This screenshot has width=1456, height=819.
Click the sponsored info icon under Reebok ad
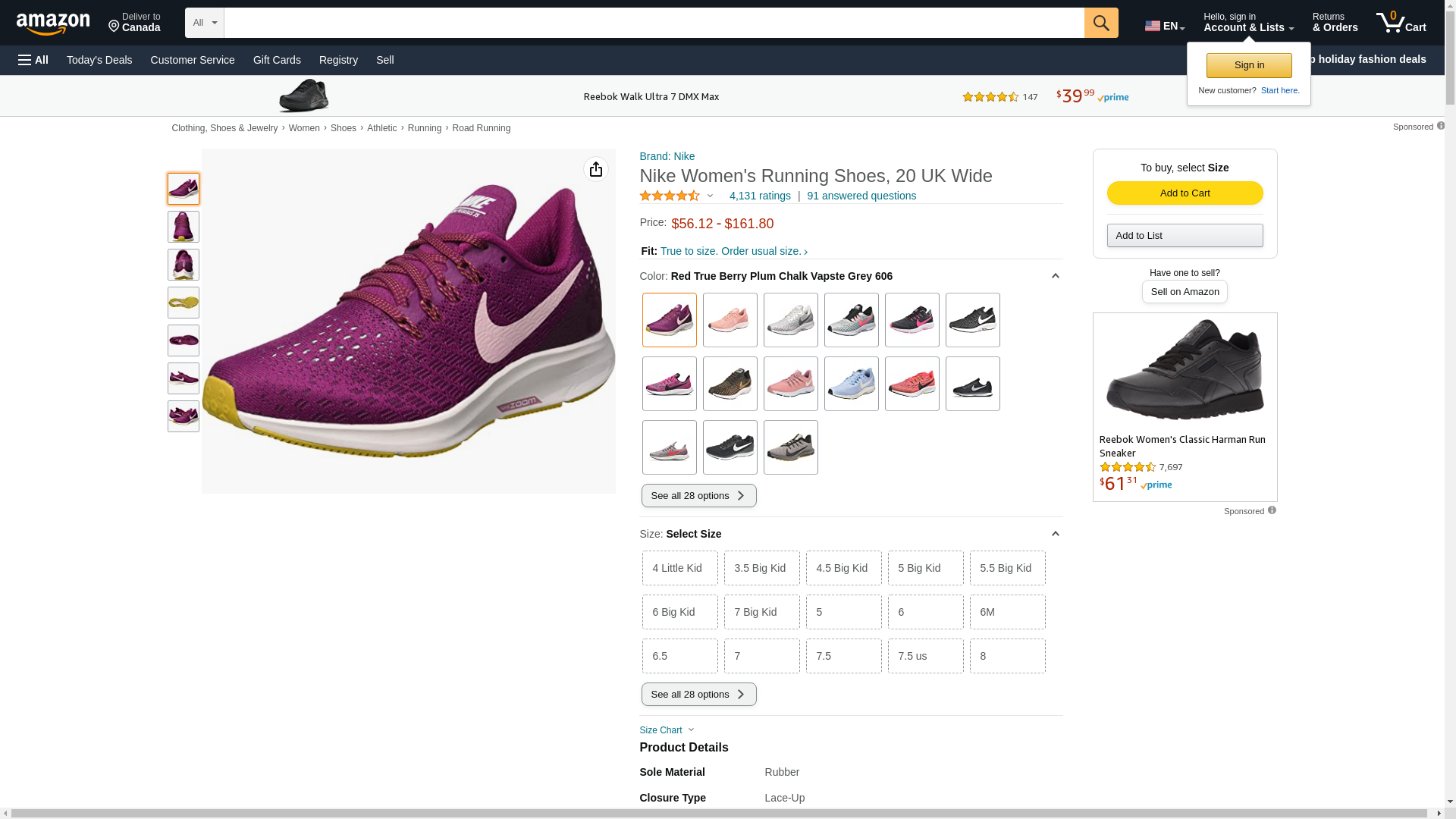tap(1272, 510)
